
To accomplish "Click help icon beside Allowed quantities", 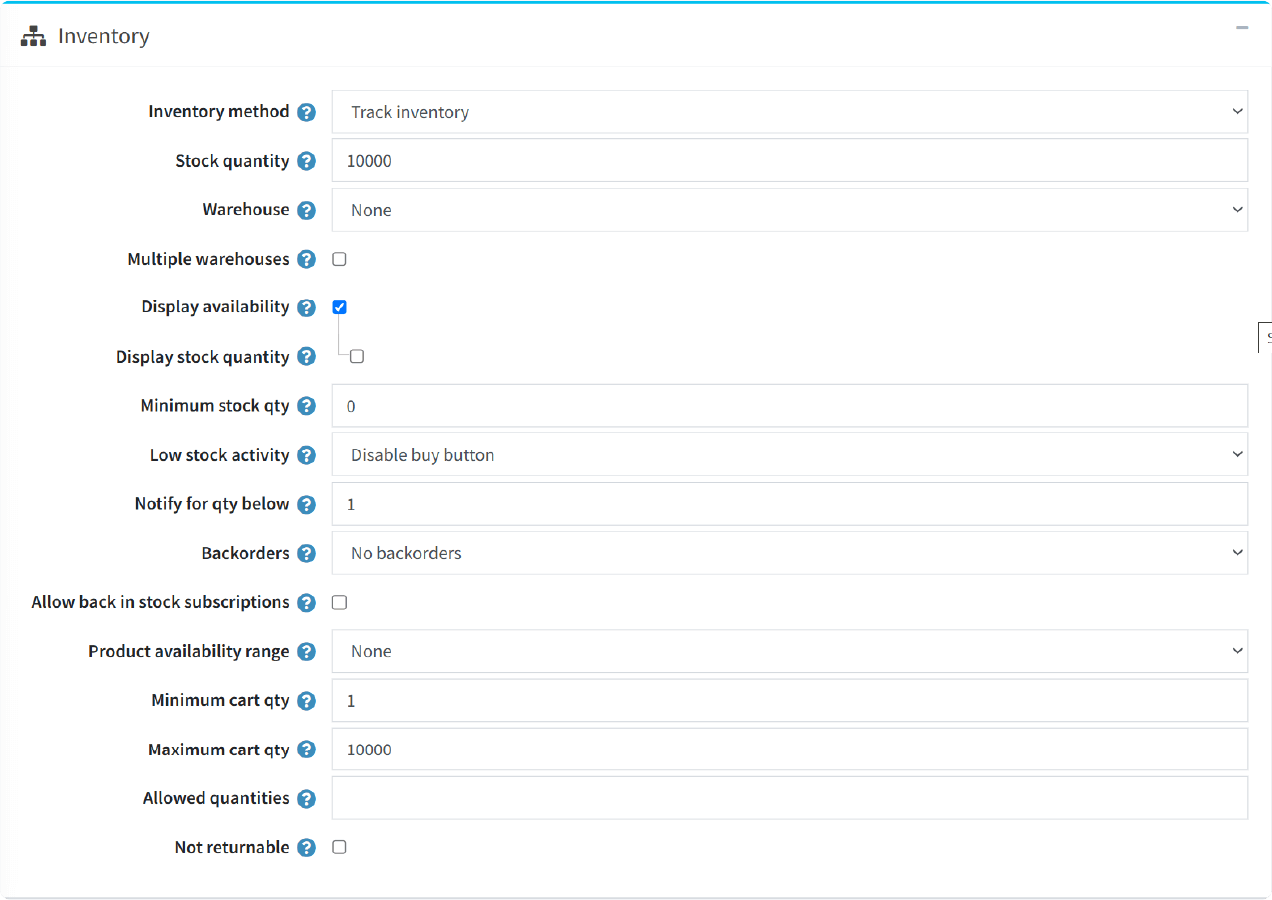I will coord(307,799).
